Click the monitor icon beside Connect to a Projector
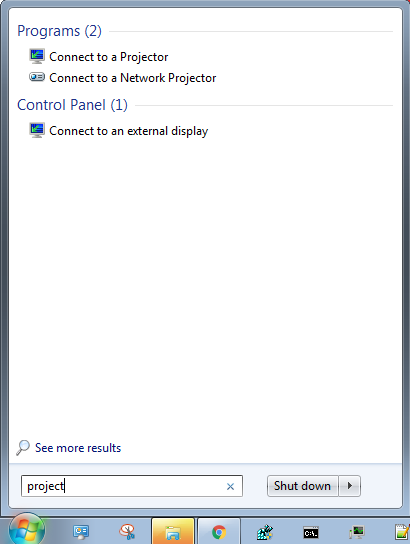This screenshot has width=410, height=544. [x=37, y=56]
